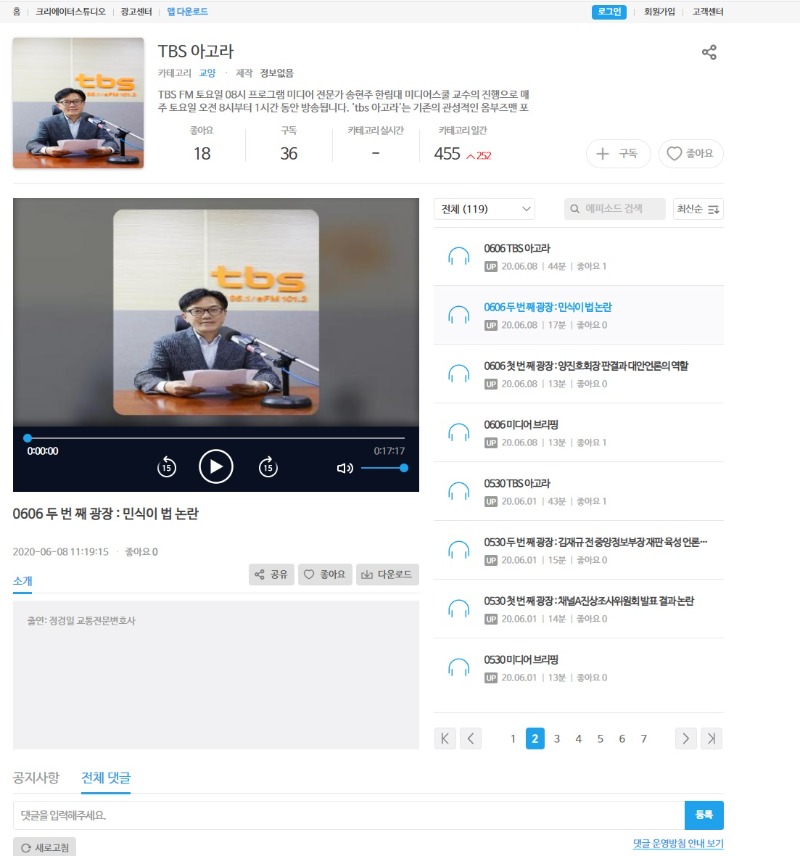Select the 전체 댓글 tab
This screenshot has height=856, width=800.
pos(106,777)
